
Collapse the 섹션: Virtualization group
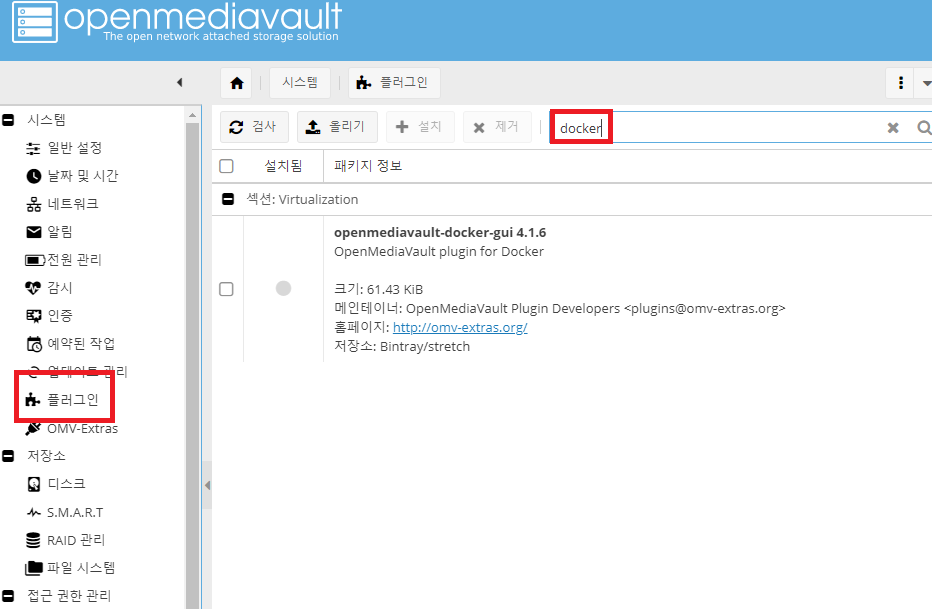pyautogui.click(x=228, y=199)
